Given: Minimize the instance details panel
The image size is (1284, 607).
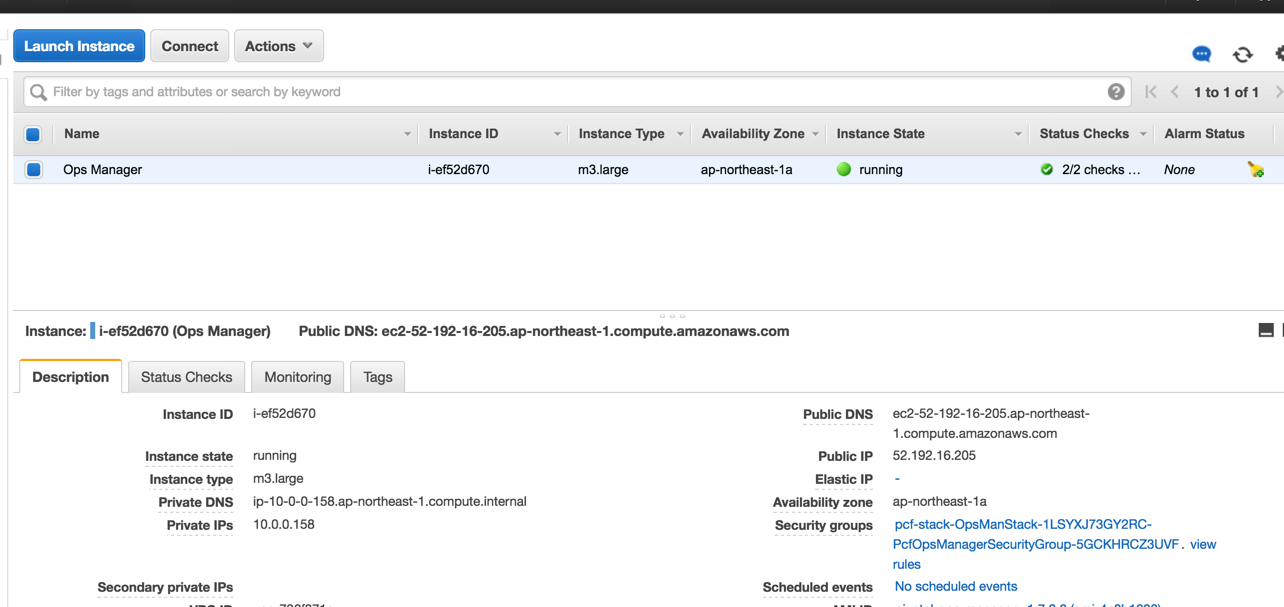Looking at the screenshot, I should click(1265, 331).
